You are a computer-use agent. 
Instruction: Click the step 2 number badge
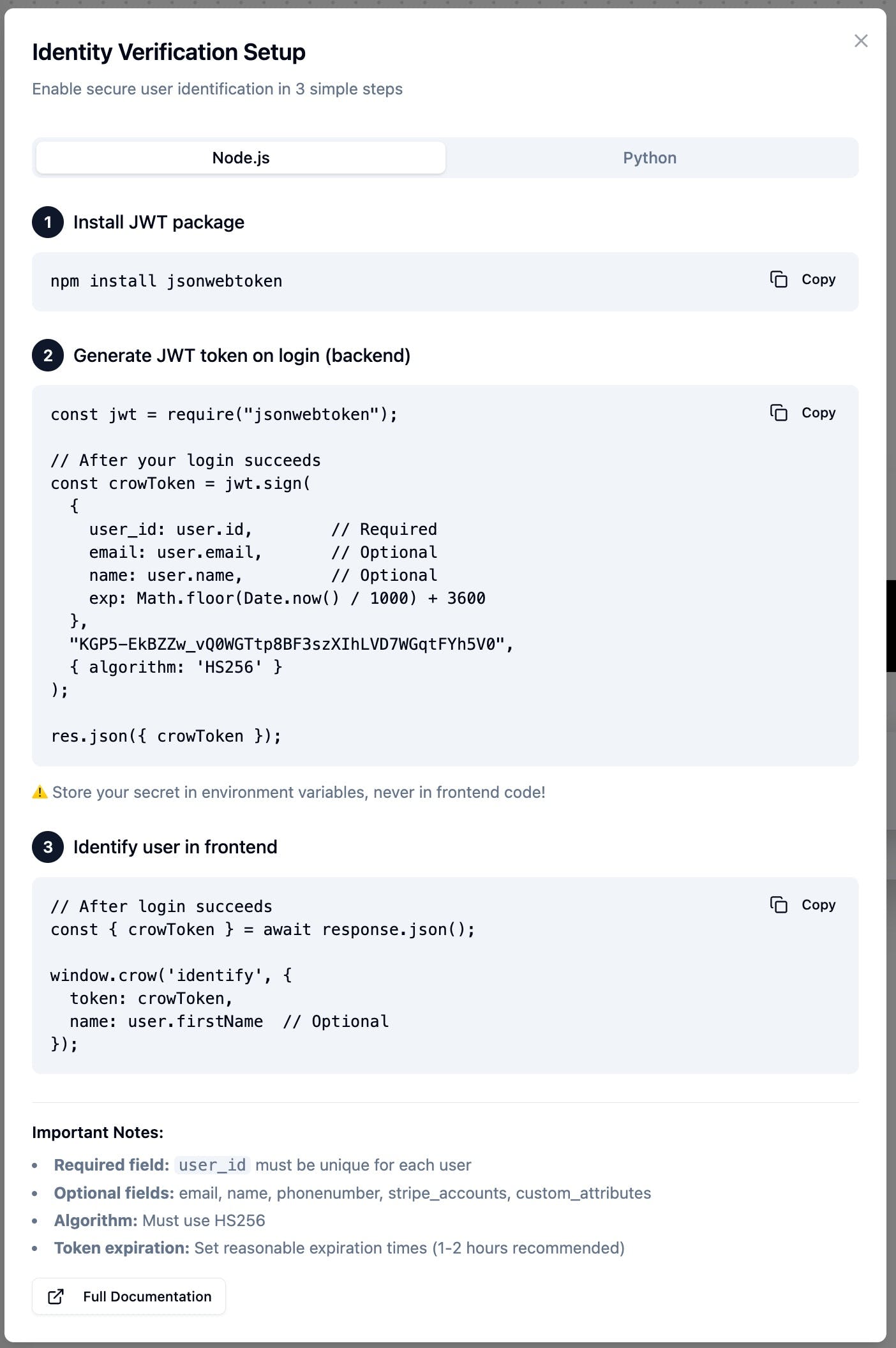(x=48, y=356)
